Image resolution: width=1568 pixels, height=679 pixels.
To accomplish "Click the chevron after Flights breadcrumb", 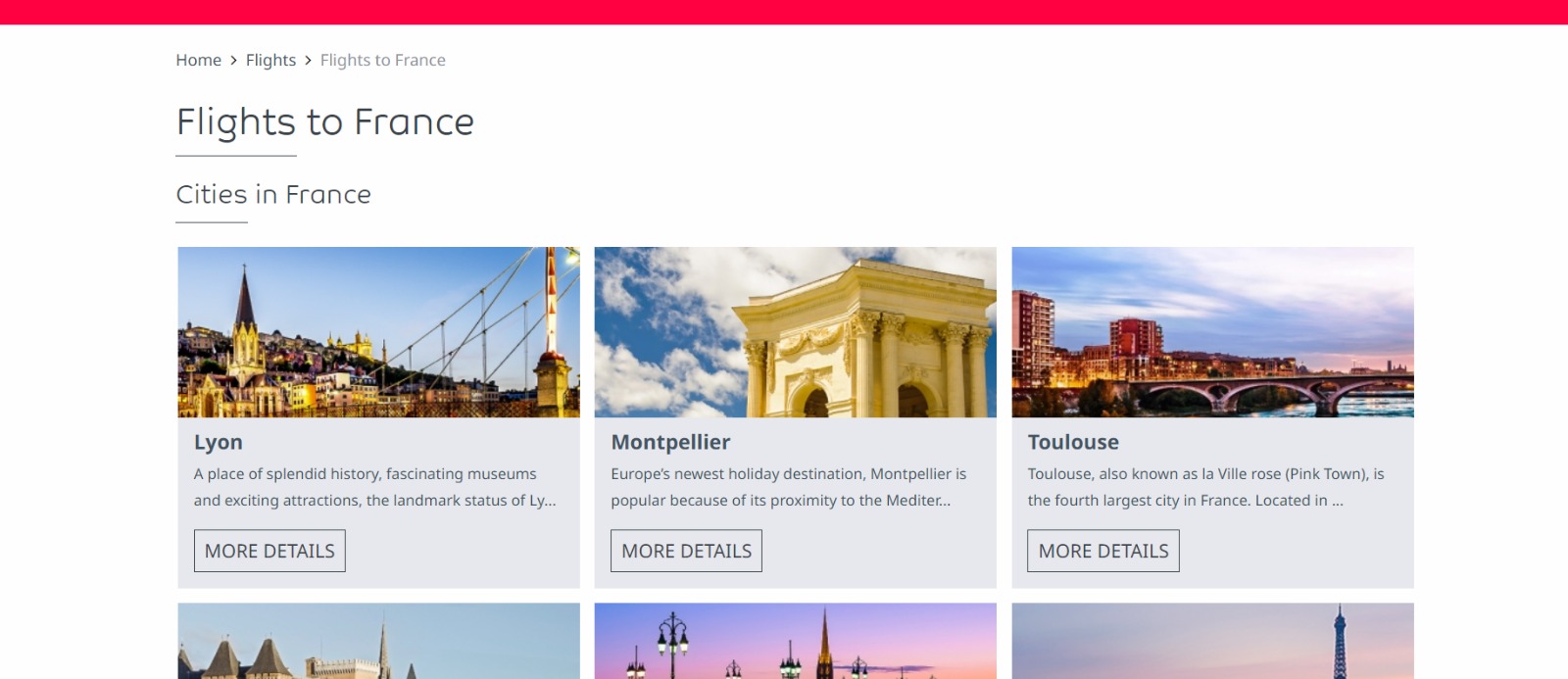I will click(309, 61).
